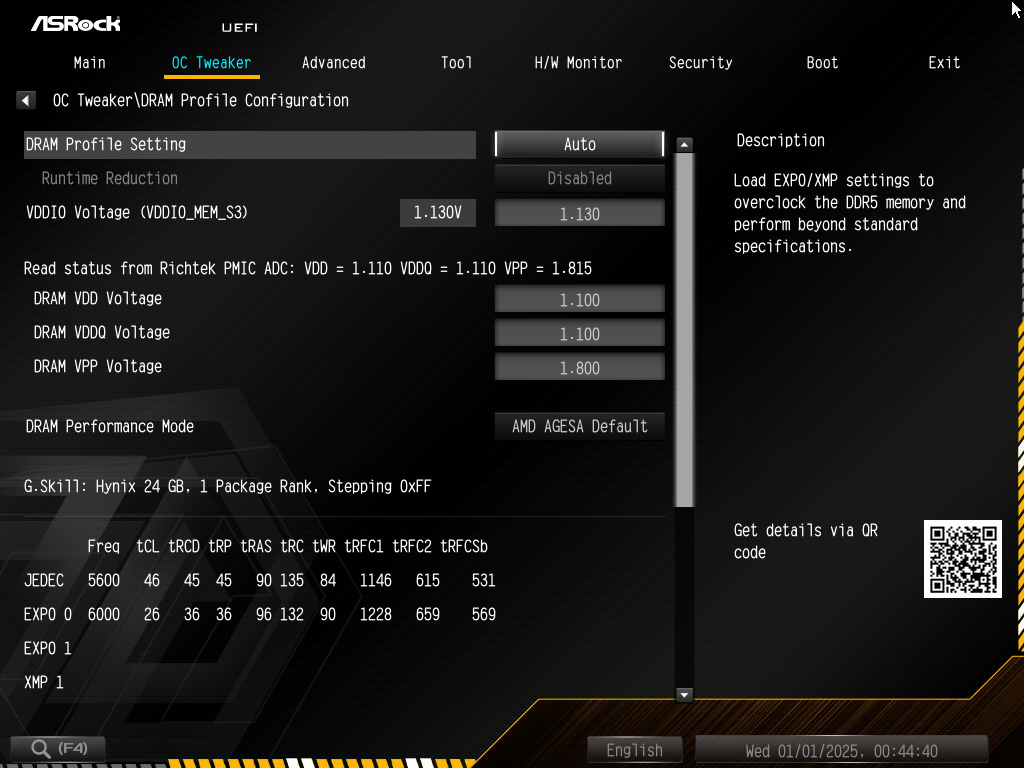Click the search magnifier (F4) button

coord(57,748)
